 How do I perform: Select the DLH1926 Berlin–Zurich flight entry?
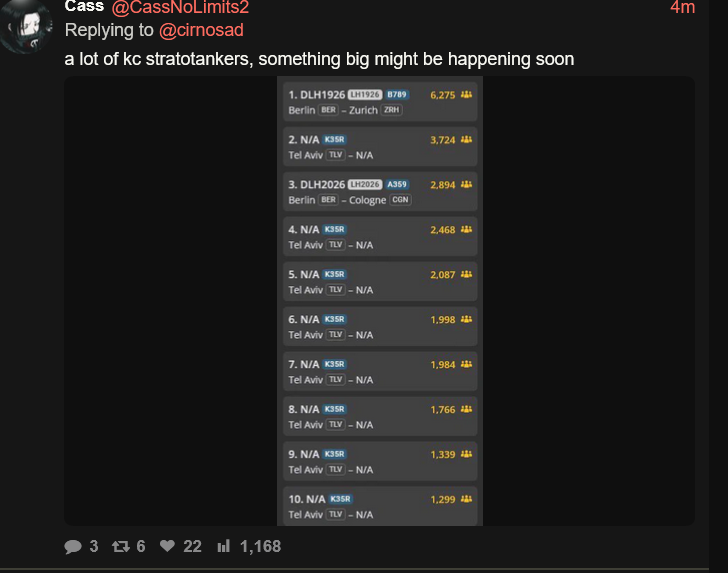[380, 102]
